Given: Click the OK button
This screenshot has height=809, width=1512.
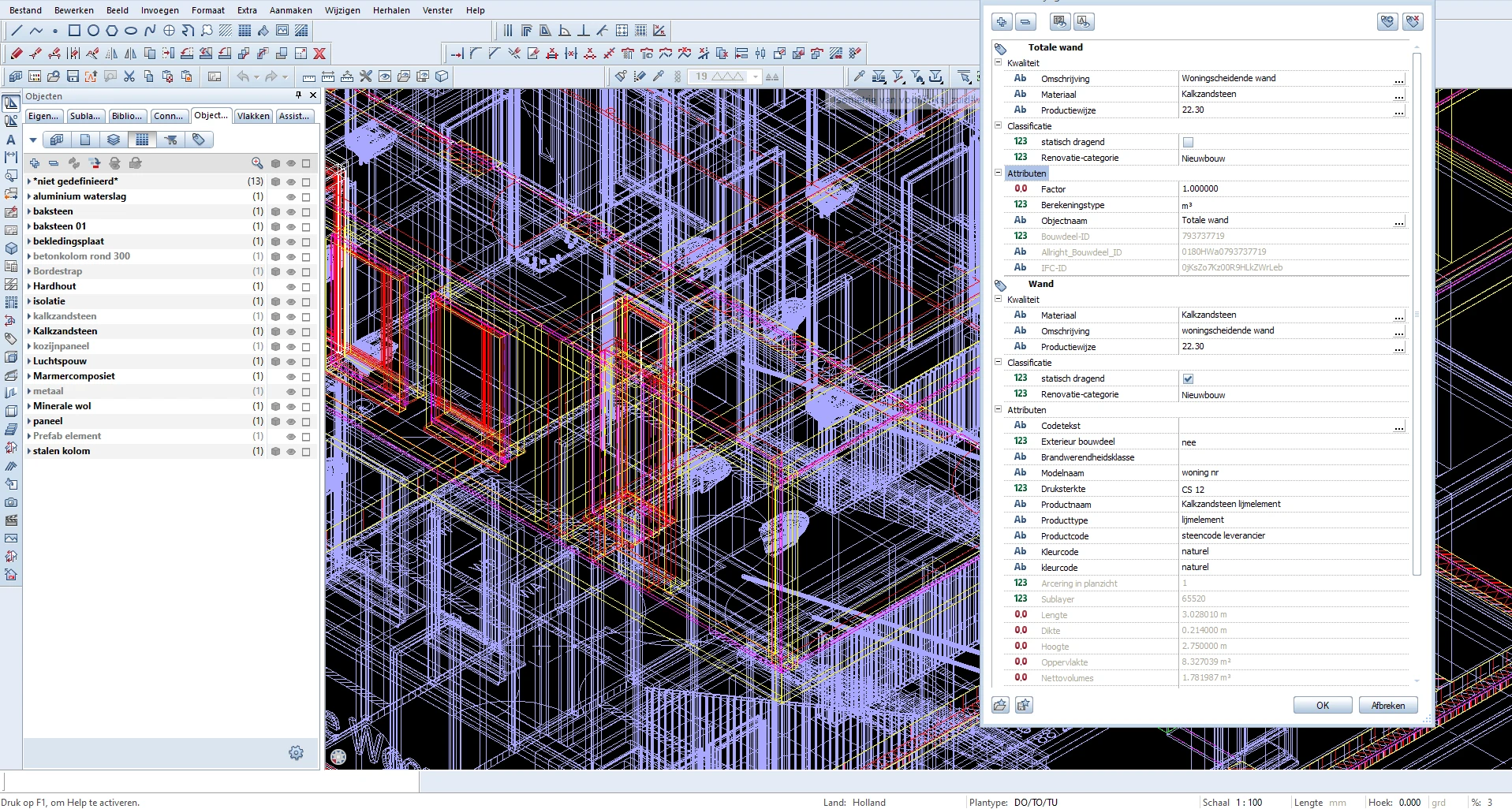Looking at the screenshot, I should [x=1323, y=706].
